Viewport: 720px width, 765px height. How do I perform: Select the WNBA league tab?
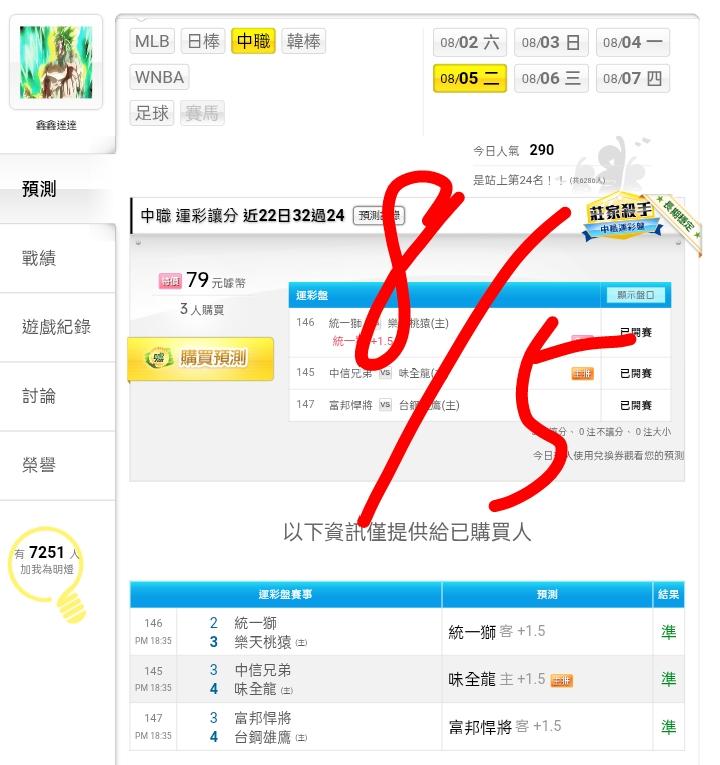tap(160, 77)
